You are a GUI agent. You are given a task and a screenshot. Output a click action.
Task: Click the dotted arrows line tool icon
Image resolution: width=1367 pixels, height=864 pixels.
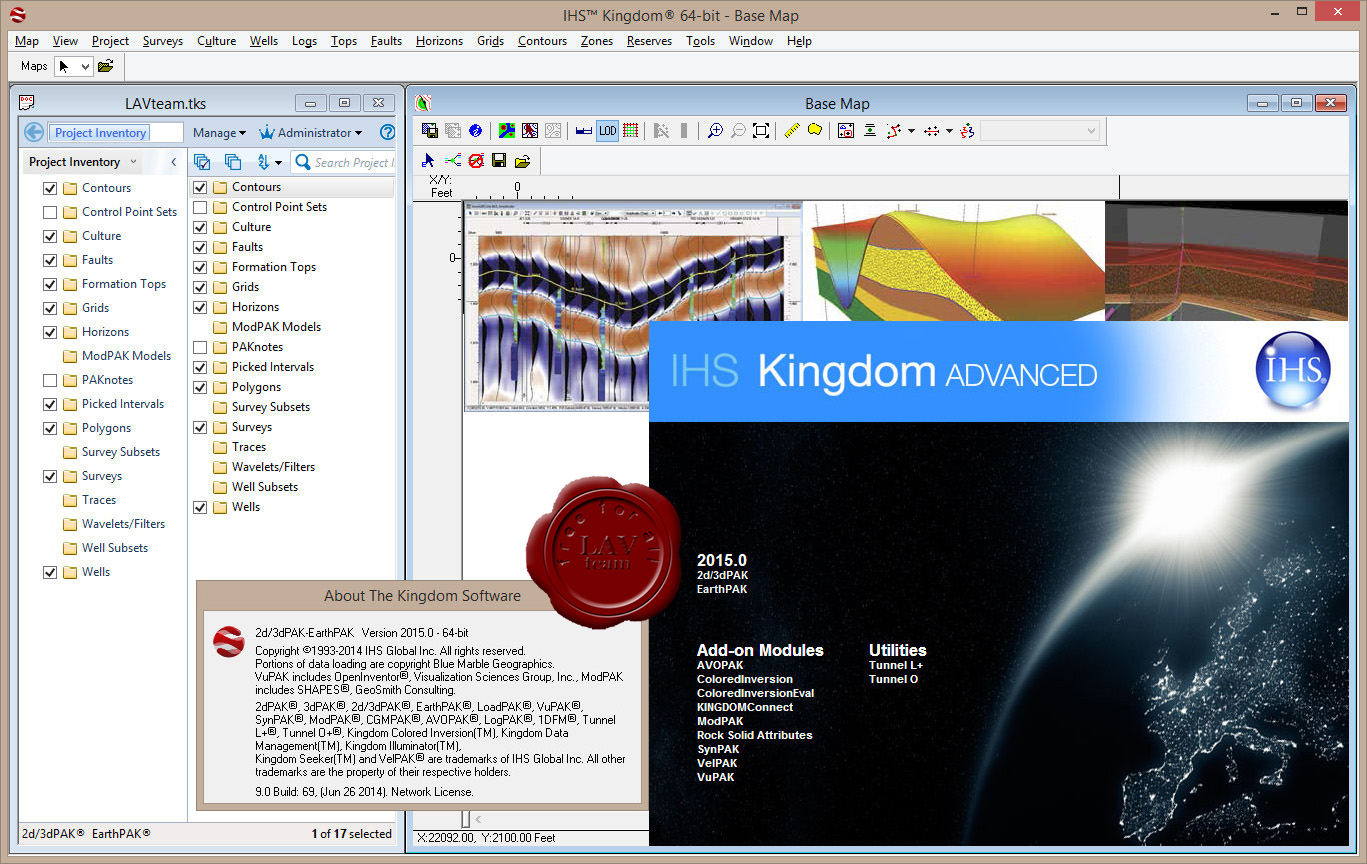931,131
